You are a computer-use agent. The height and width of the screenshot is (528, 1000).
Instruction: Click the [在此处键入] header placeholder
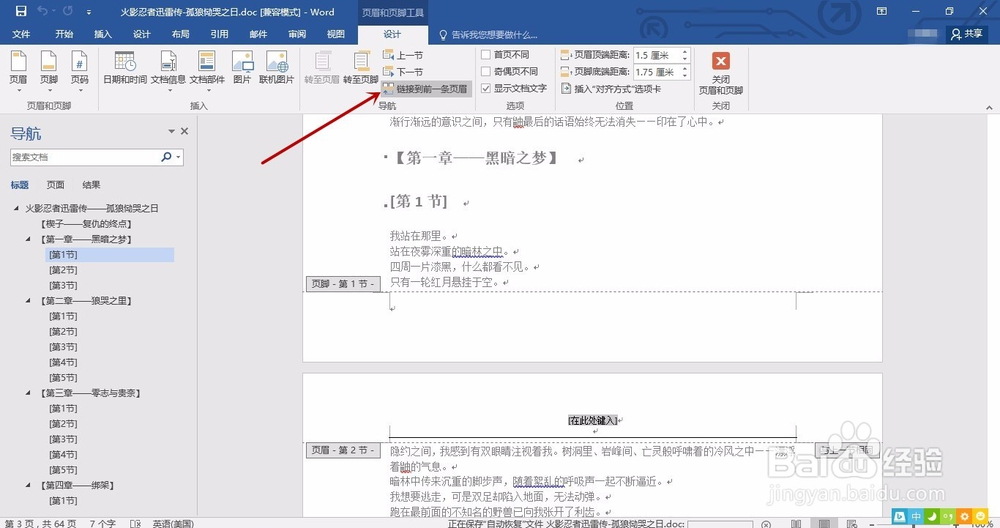tap(593, 420)
